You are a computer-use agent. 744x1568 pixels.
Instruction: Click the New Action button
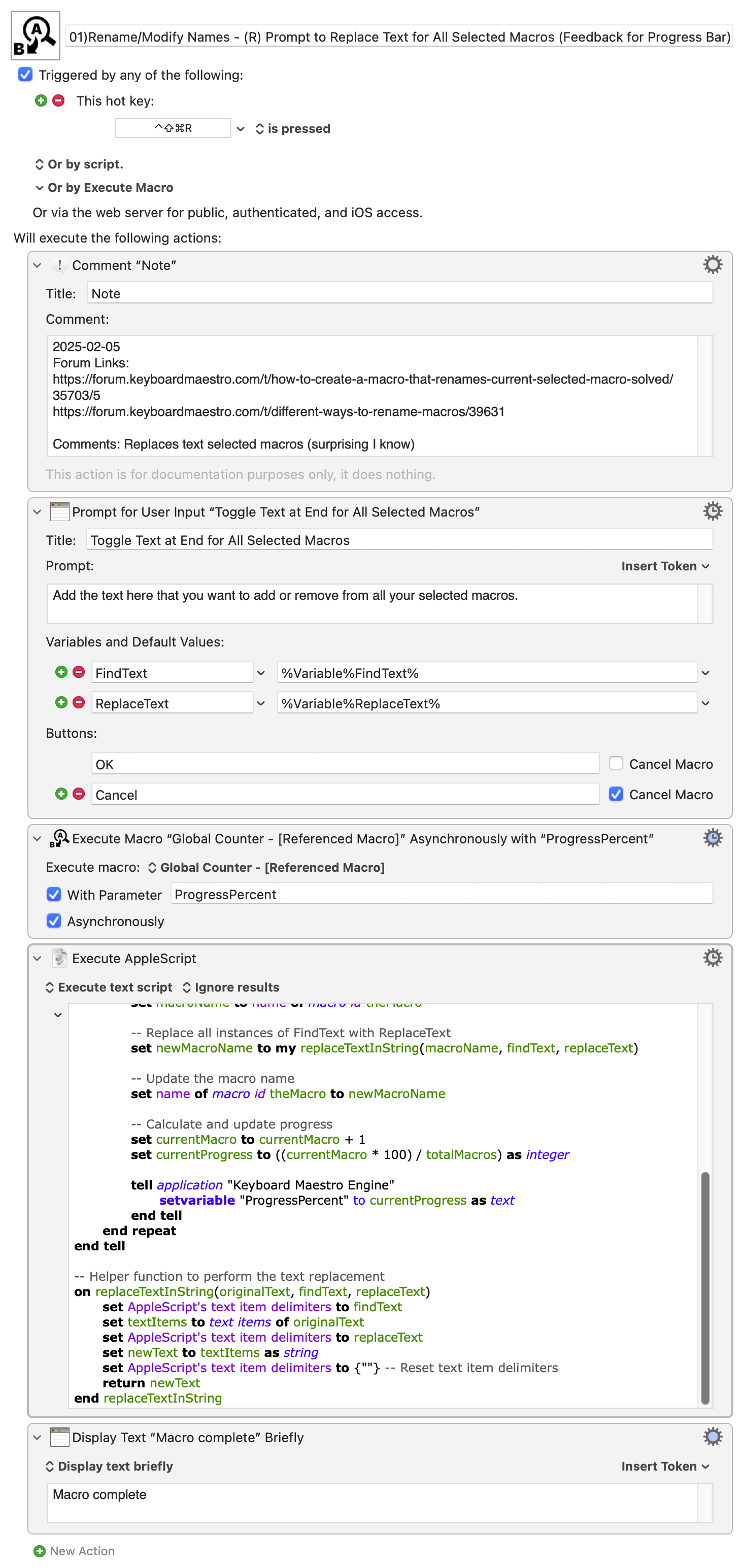point(74,1551)
